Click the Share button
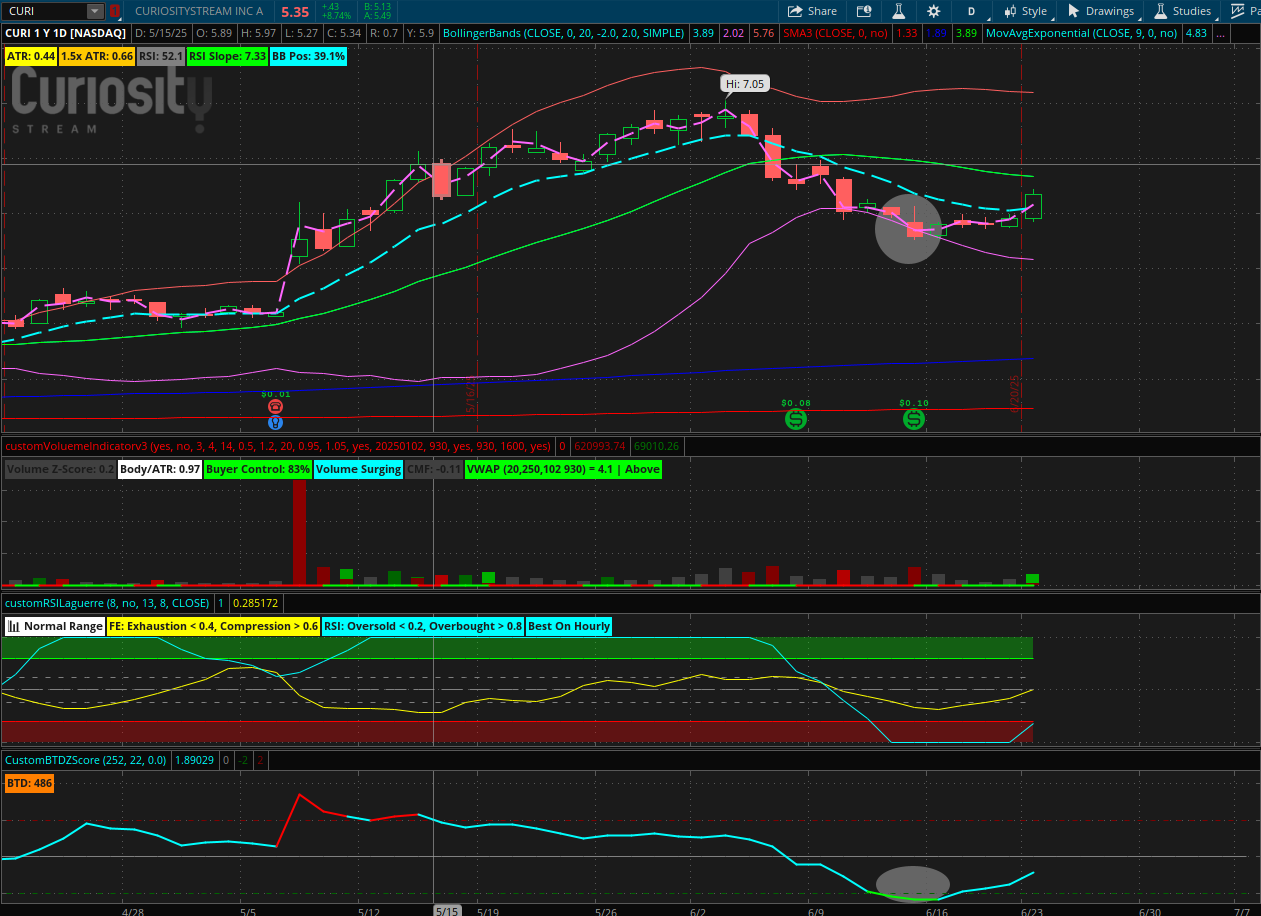This screenshot has width=1261, height=916. click(x=812, y=11)
